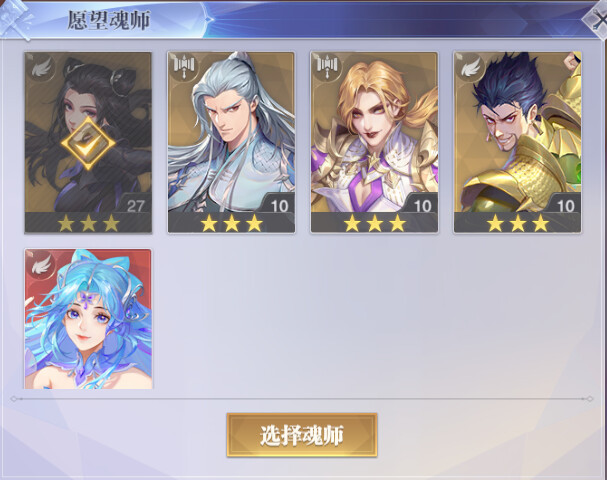Screen dimensions: 607x480
Task: Select the blonde-haired soul master card
Action: 374,142
